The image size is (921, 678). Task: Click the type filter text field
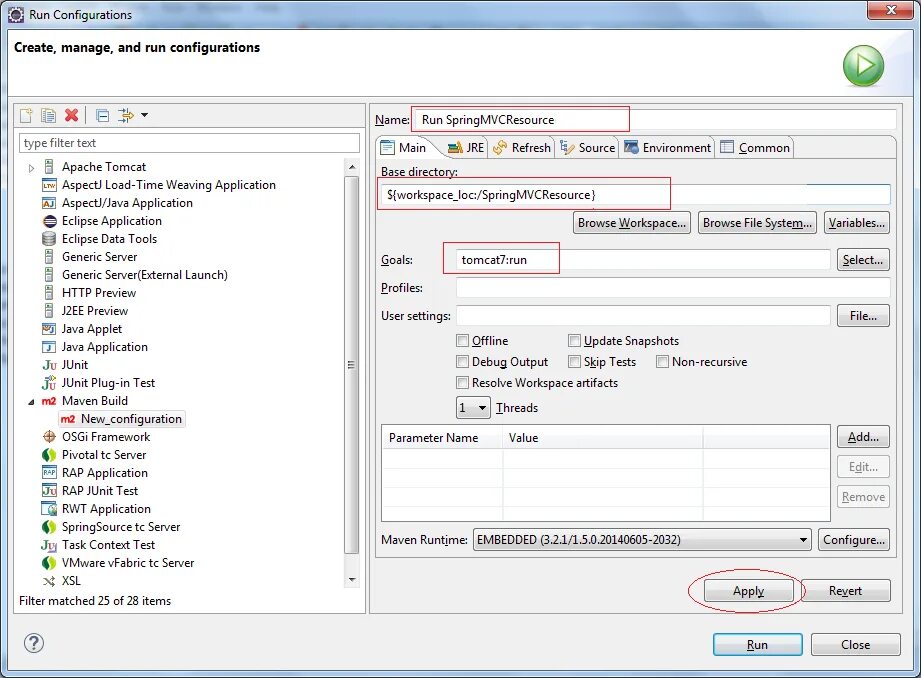(x=189, y=143)
